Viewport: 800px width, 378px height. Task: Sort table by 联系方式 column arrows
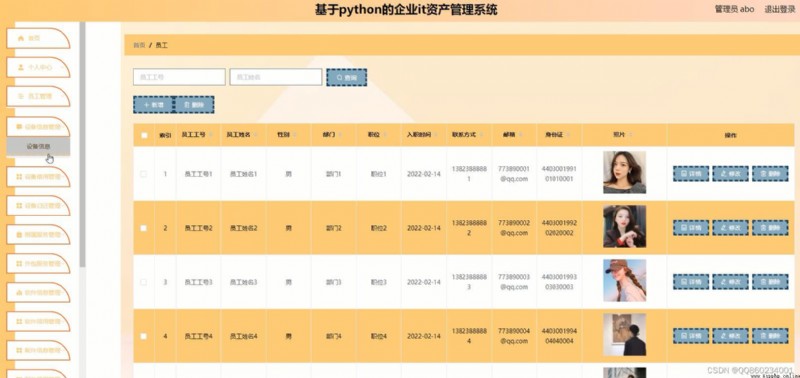pyautogui.click(x=481, y=135)
